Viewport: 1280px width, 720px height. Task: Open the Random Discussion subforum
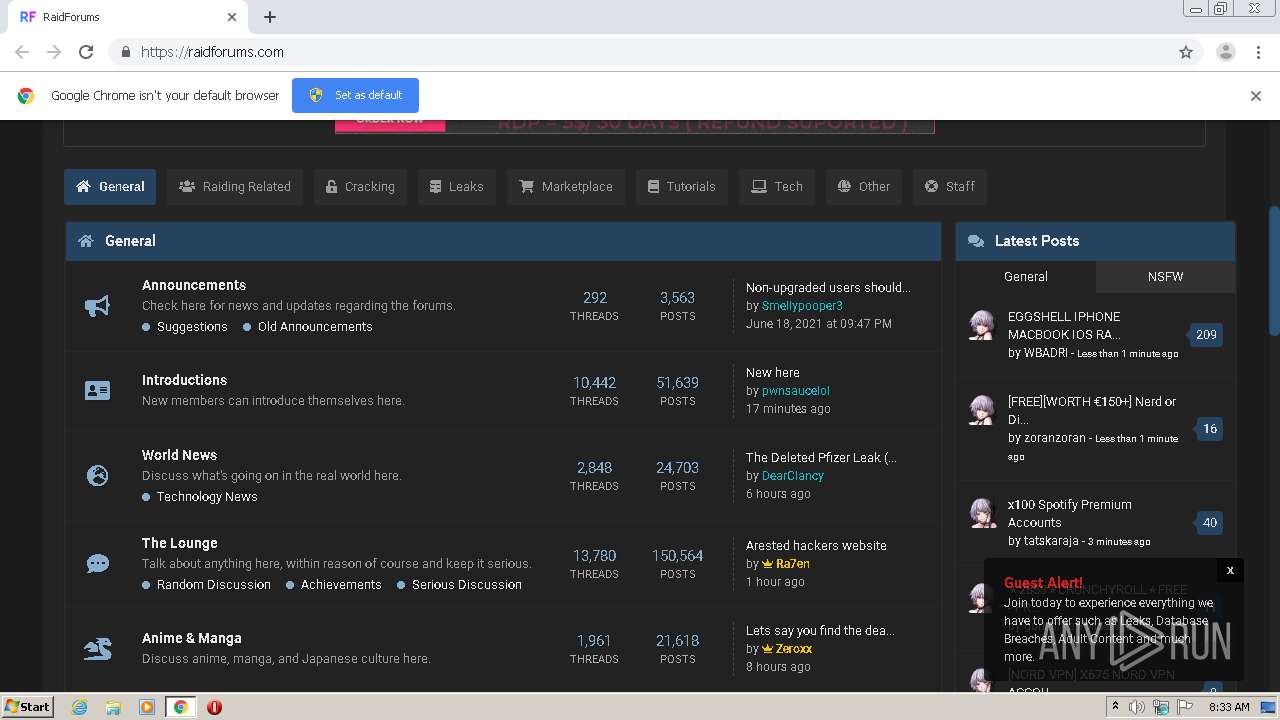214,585
